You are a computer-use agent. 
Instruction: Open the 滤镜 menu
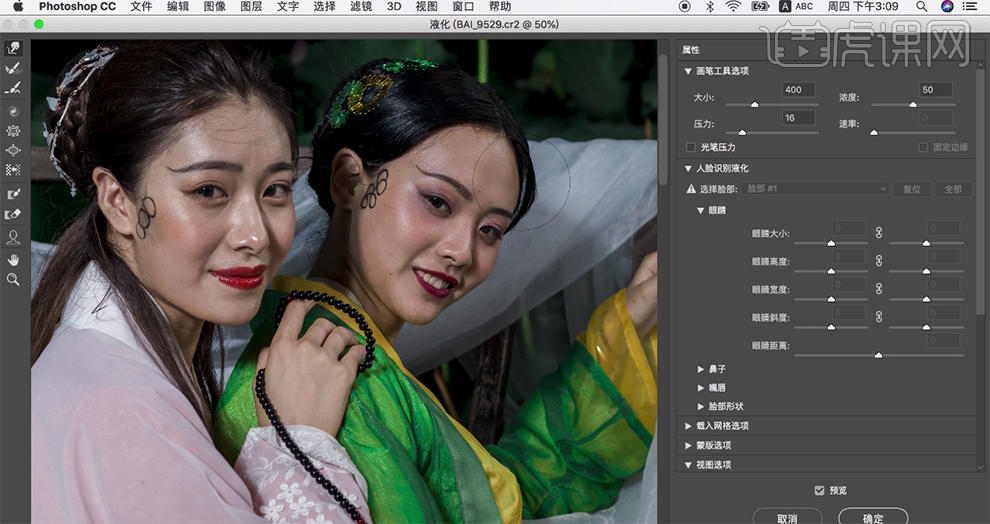point(363,7)
